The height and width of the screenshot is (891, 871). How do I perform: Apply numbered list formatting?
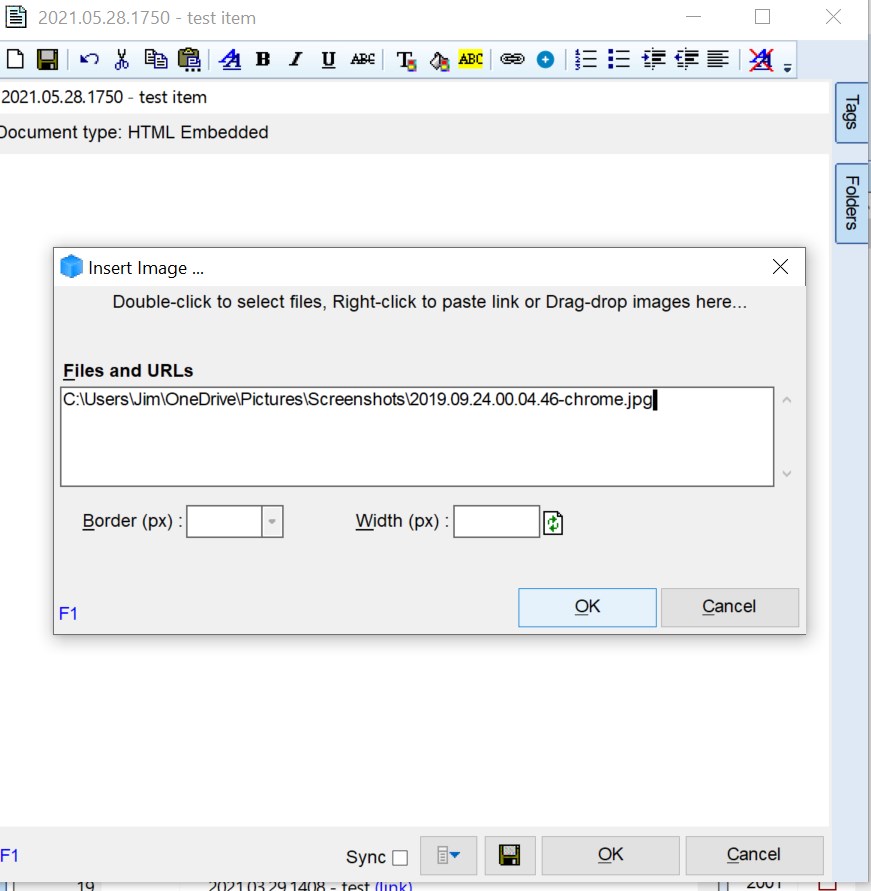[586, 59]
